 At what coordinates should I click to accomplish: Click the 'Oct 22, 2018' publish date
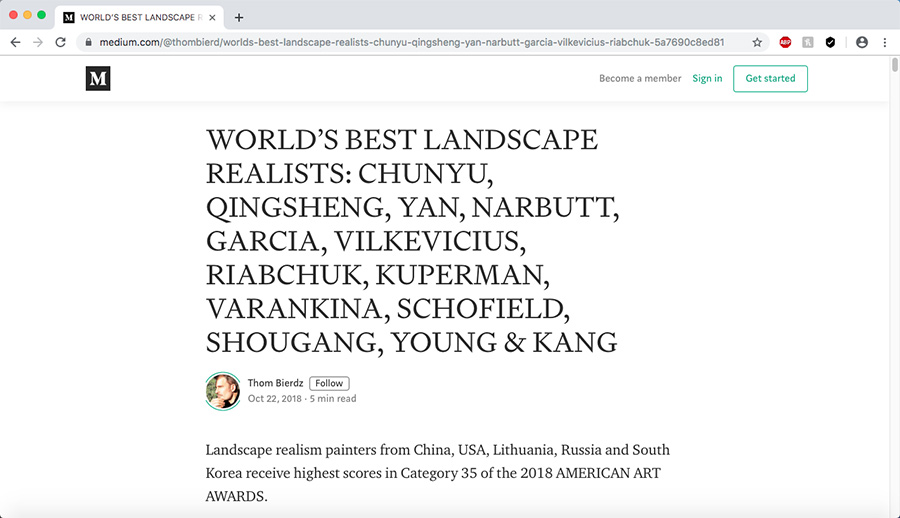click(274, 399)
